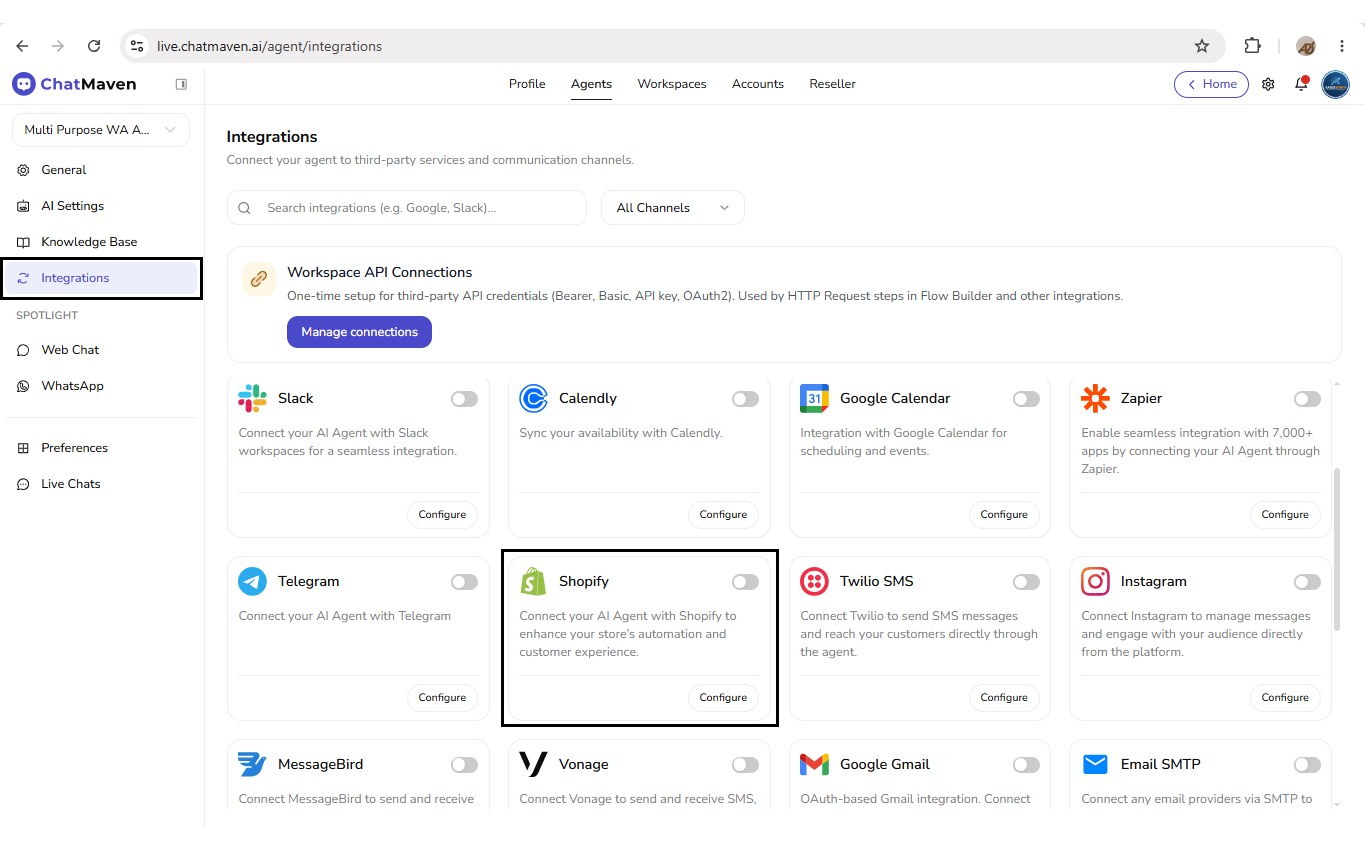
Task: Enable the Zapier integration toggle
Action: click(1307, 399)
